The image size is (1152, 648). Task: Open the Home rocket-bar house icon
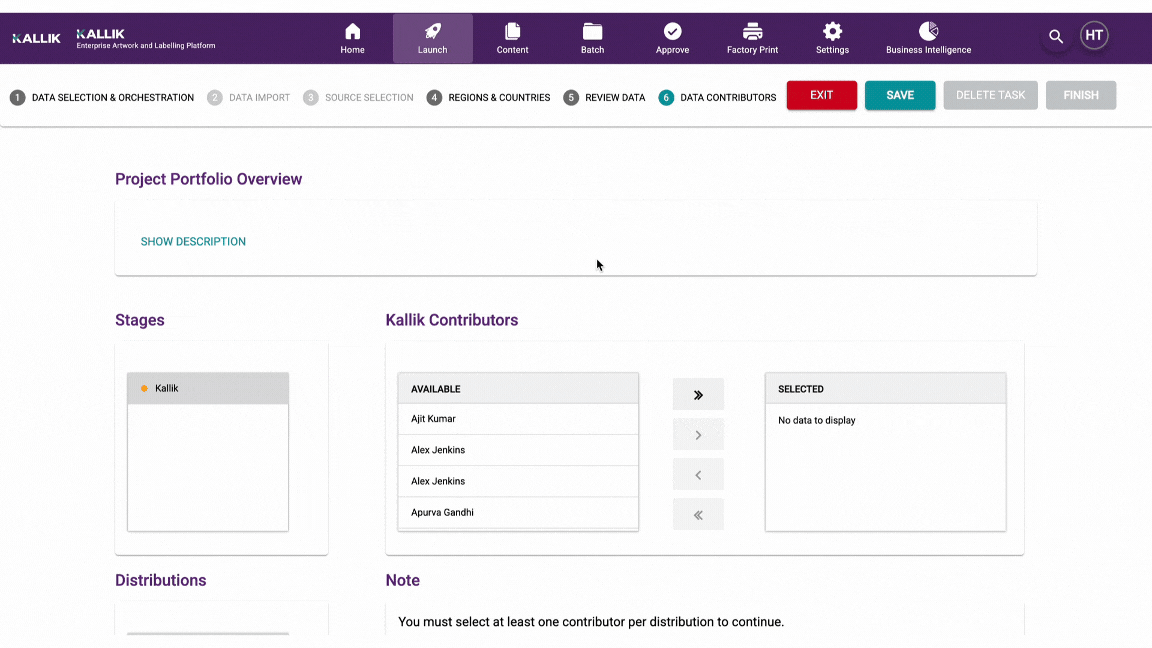(x=352, y=32)
